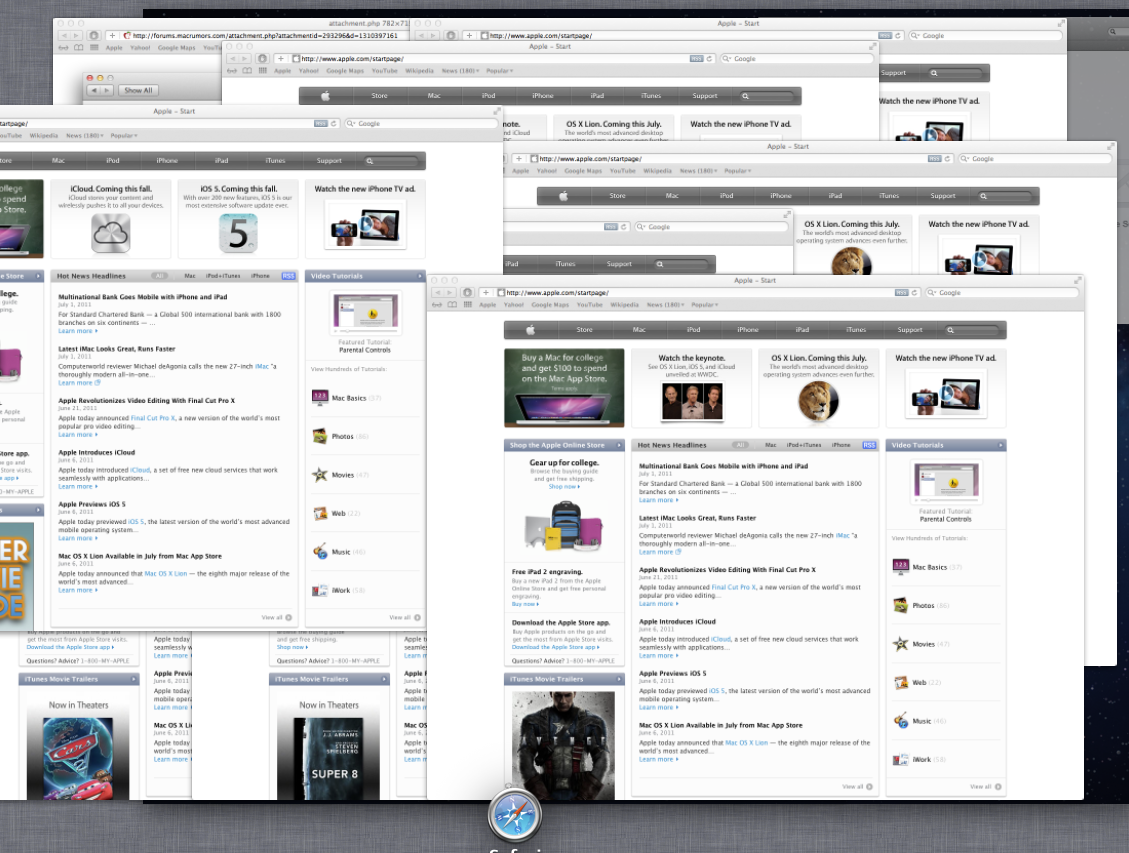Open iPod tab in front window Apple navbar
The width and height of the screenshot is (1129, 853).
coord(693,330)
